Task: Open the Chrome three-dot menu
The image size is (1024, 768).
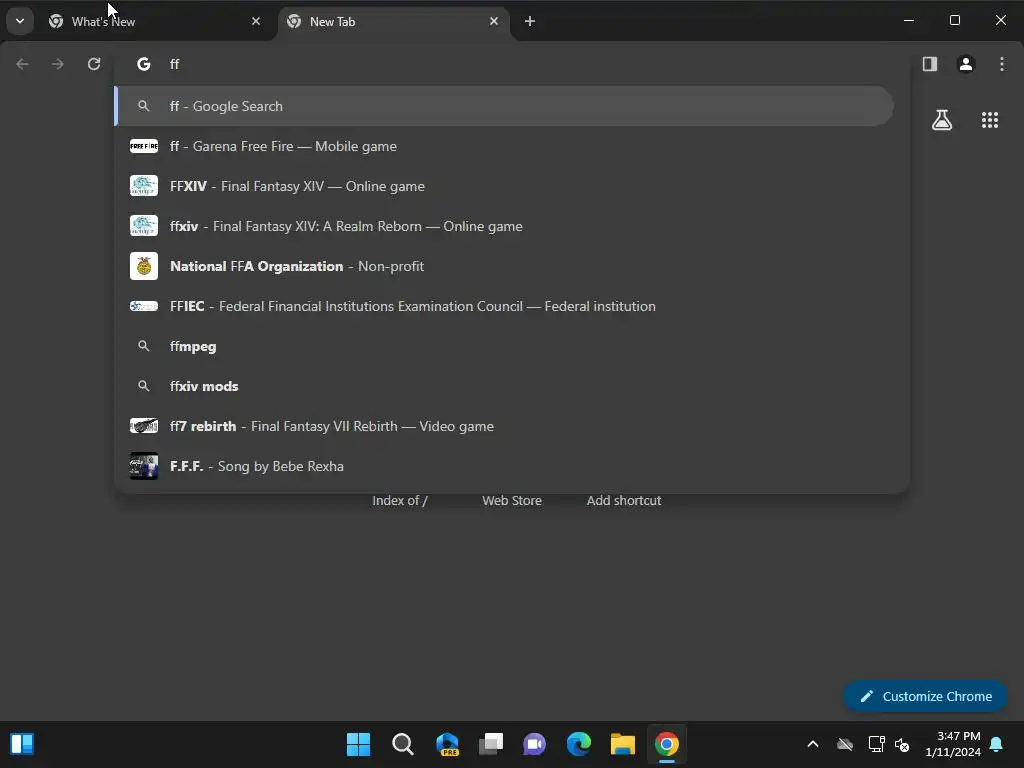Action: click(x=1002, y=64)
